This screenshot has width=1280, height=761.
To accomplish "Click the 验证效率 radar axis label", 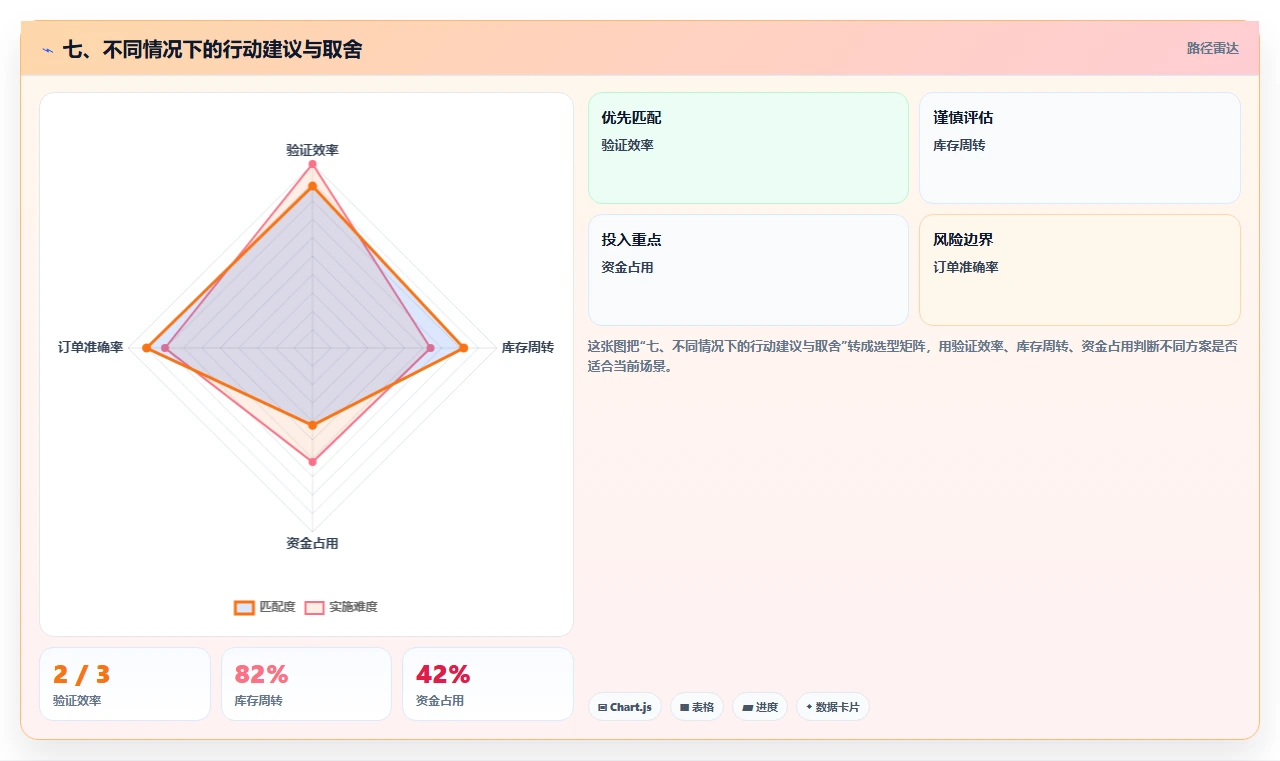I will 312,150.
